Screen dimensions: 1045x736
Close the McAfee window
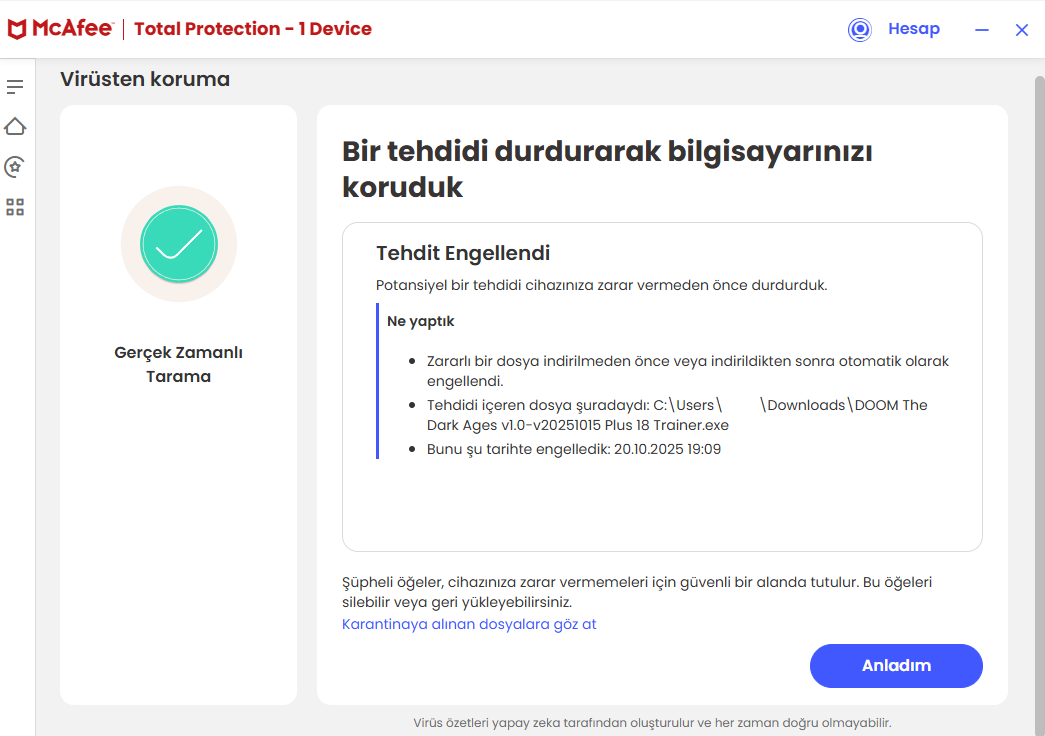(x=1022, y=30)
